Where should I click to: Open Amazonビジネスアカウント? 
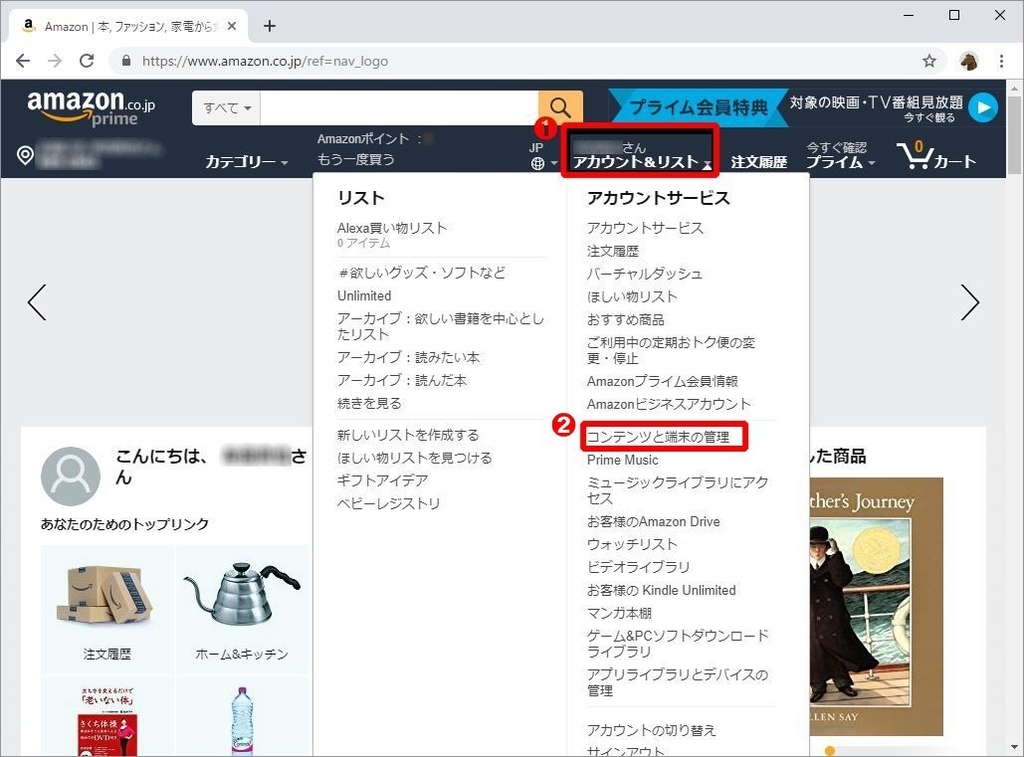[669, 404]
